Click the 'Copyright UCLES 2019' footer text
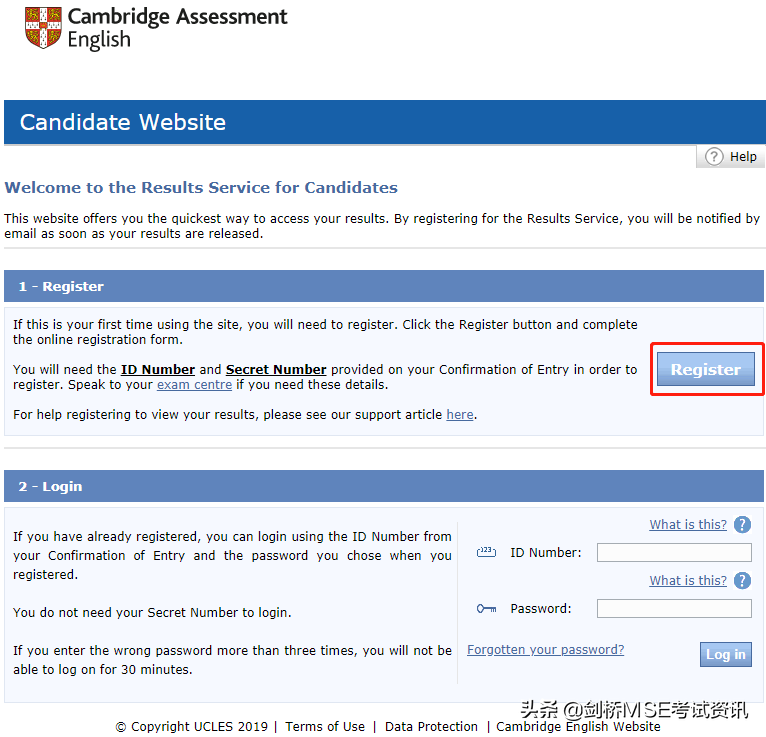766x737 pixels. point(192,727)
